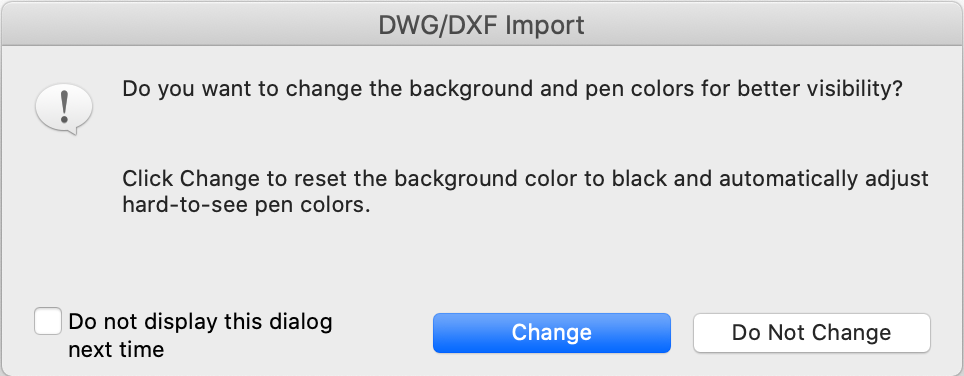Click the 'Click Change to reset' explanation text
The image size is (964, 376).
click(526, 192)
